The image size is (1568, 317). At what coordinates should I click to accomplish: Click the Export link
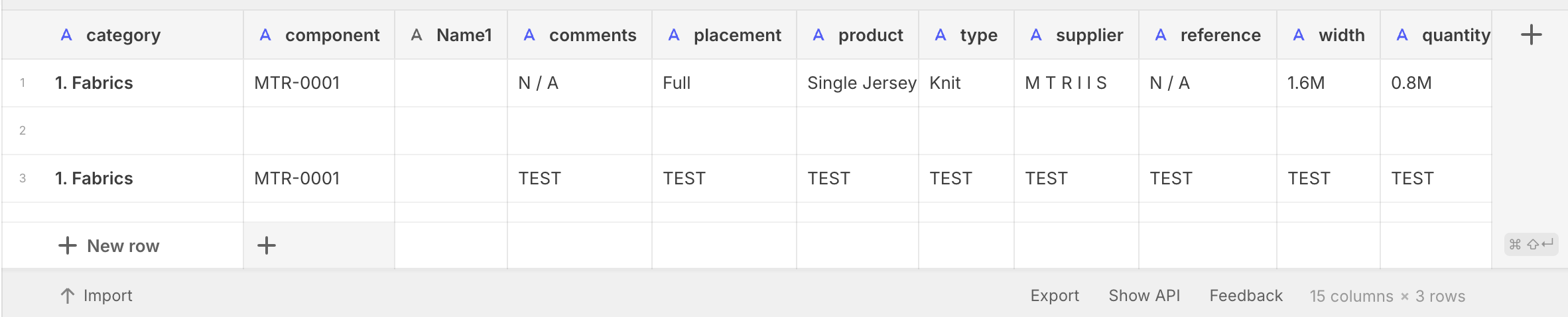[x=1055, y=296]
